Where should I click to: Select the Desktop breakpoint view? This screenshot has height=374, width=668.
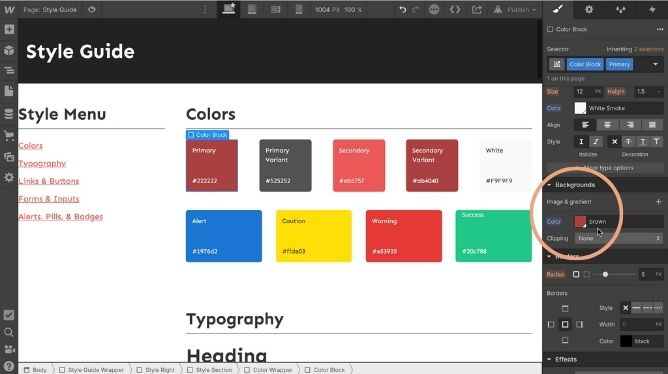tap(229, 9)
